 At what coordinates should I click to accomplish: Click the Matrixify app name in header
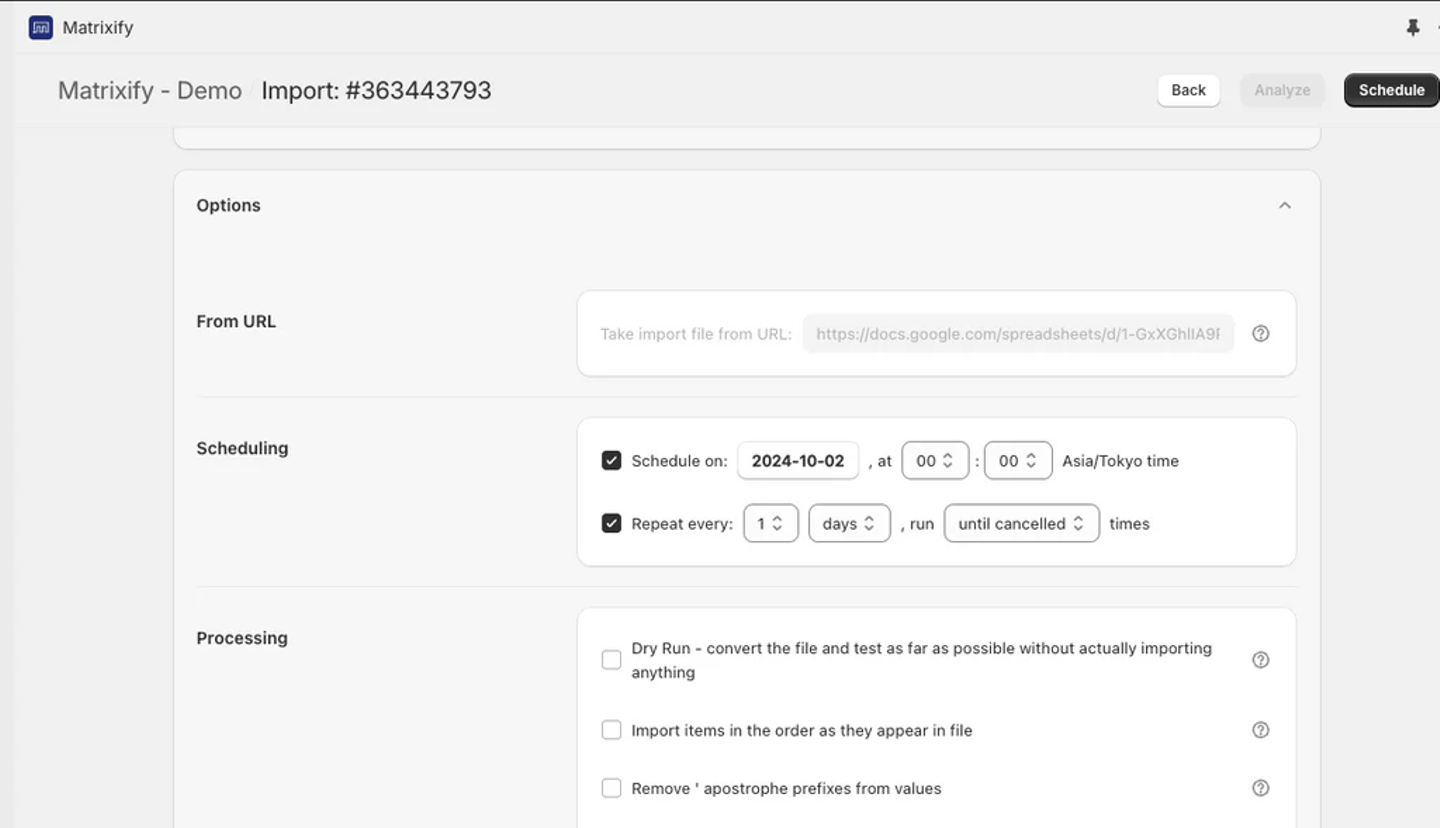pos(98,28)
